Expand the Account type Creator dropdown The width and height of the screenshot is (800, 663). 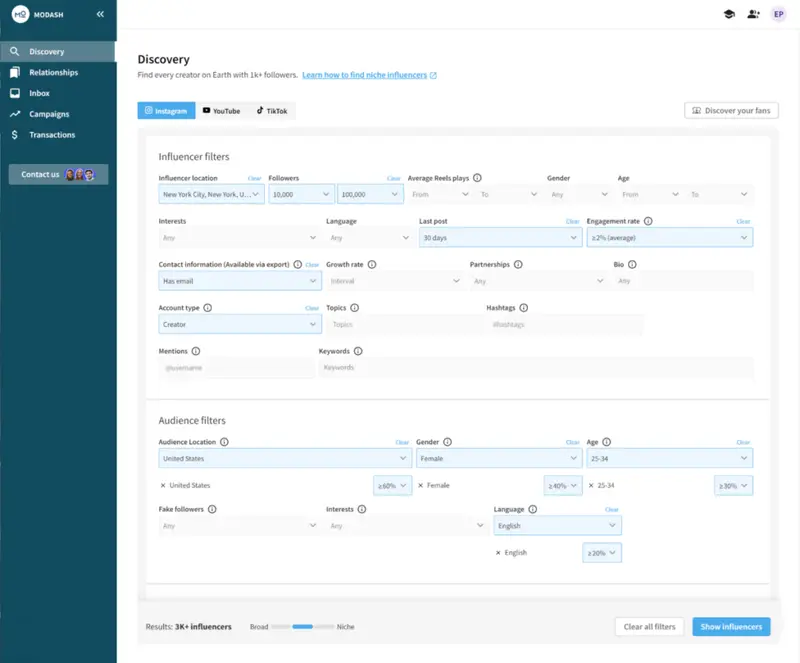pos(240,324)
